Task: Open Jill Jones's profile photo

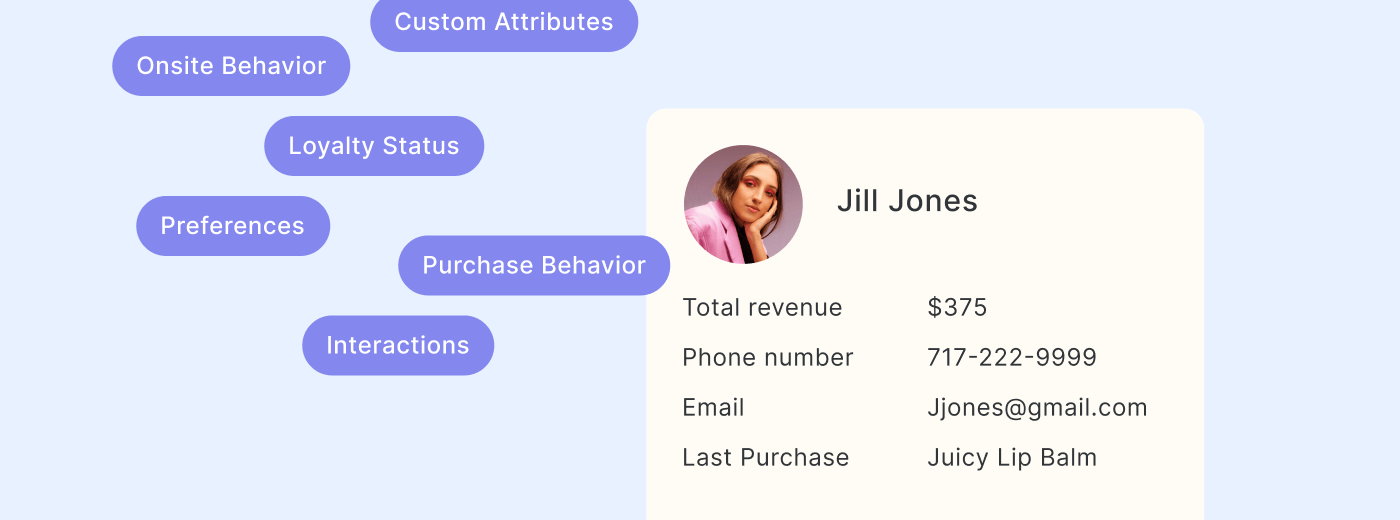Action: (743, 204)
